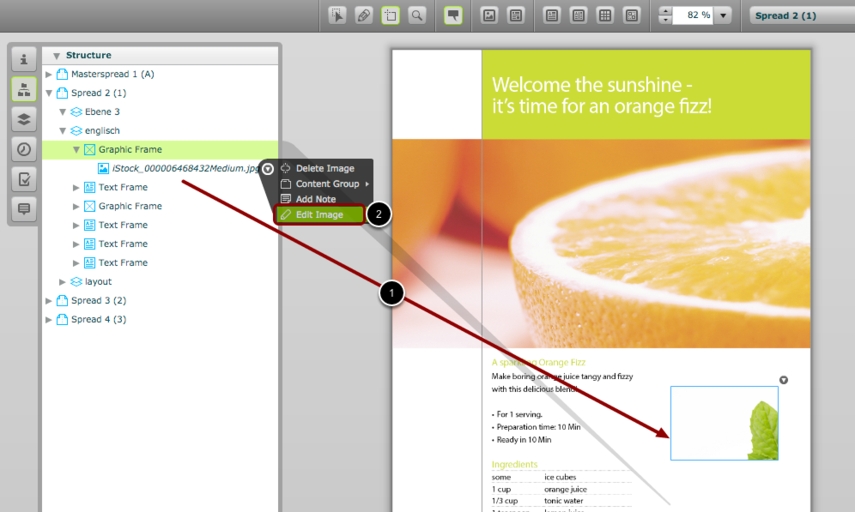Select Masterspread 1 (A) in the tree
The height and width of the screenshot is (512, 855).
tap(160, 74)
